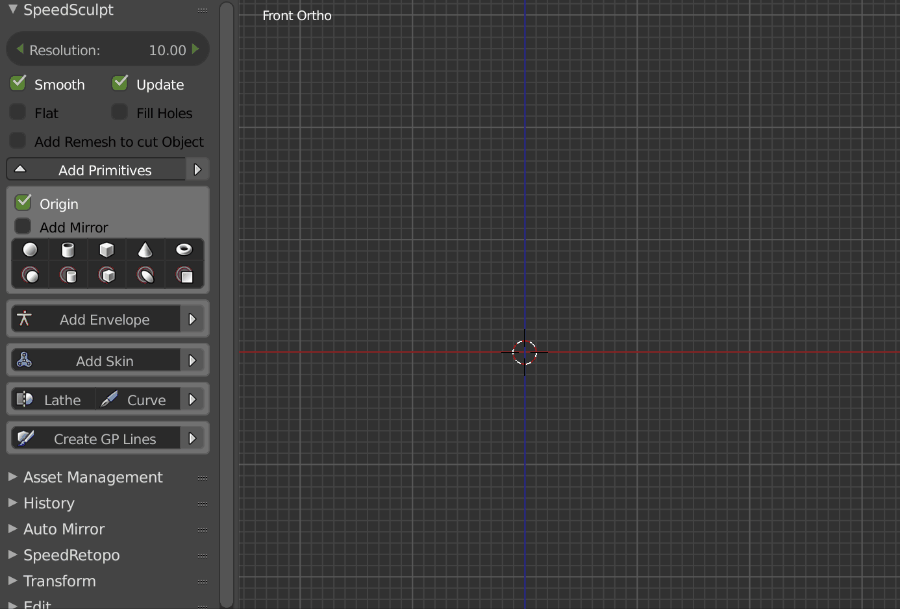Enable the Add Mirror checkbox
Viewport: 900px width, 609px height.
click(23, 226)
